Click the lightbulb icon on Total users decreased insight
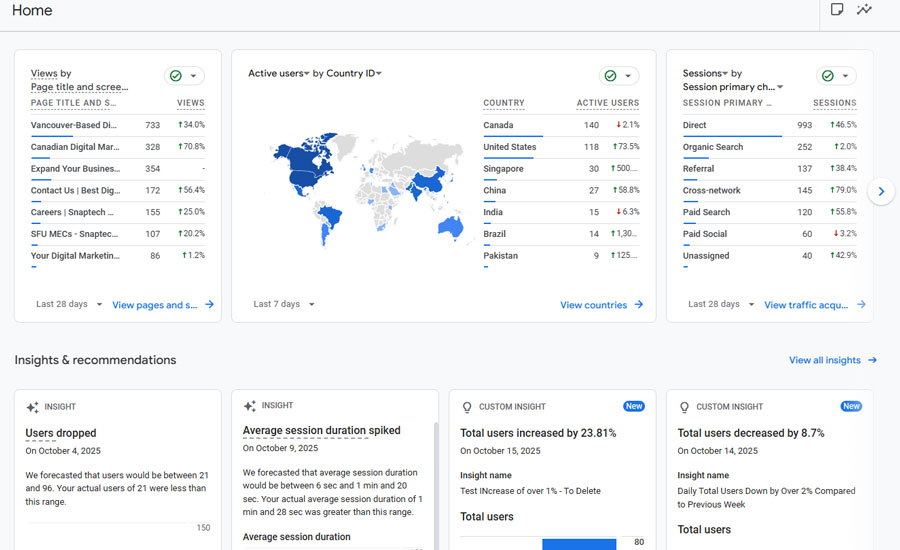This screenshot has height=550, width=900. [x=684, y=407]
